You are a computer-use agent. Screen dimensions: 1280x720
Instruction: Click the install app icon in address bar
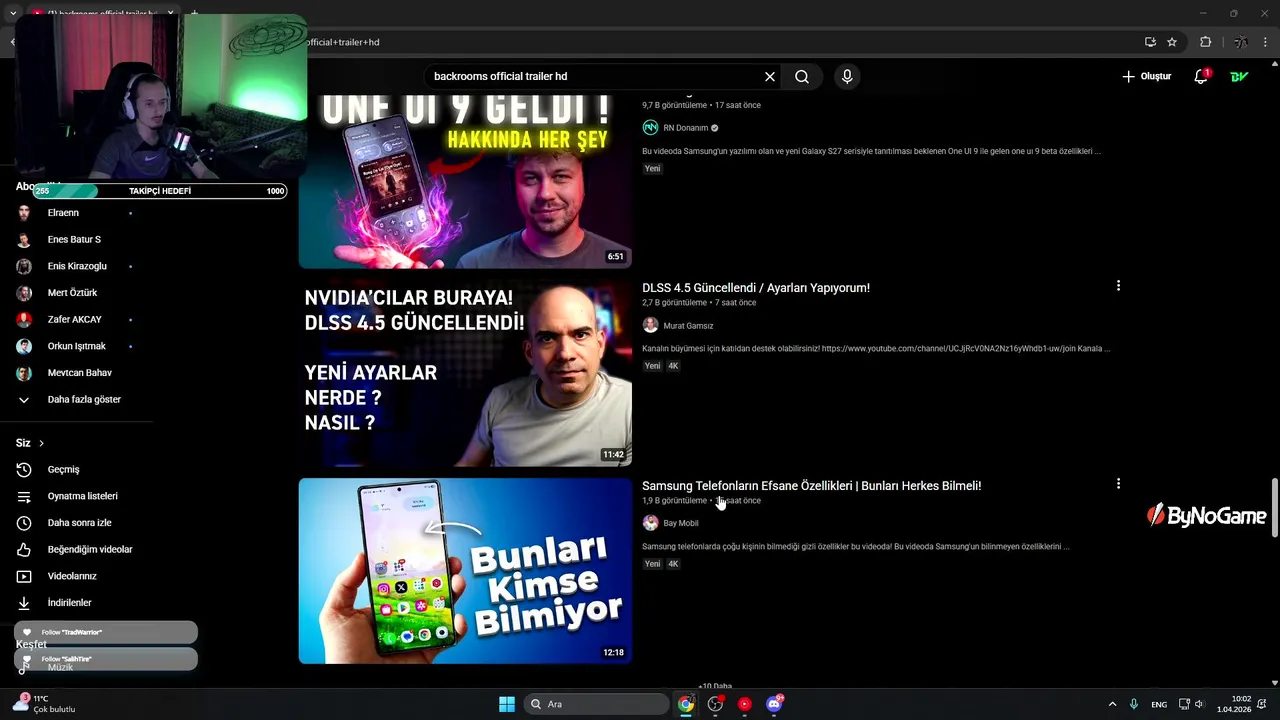pyautogui.click(x=1150, y=42)
